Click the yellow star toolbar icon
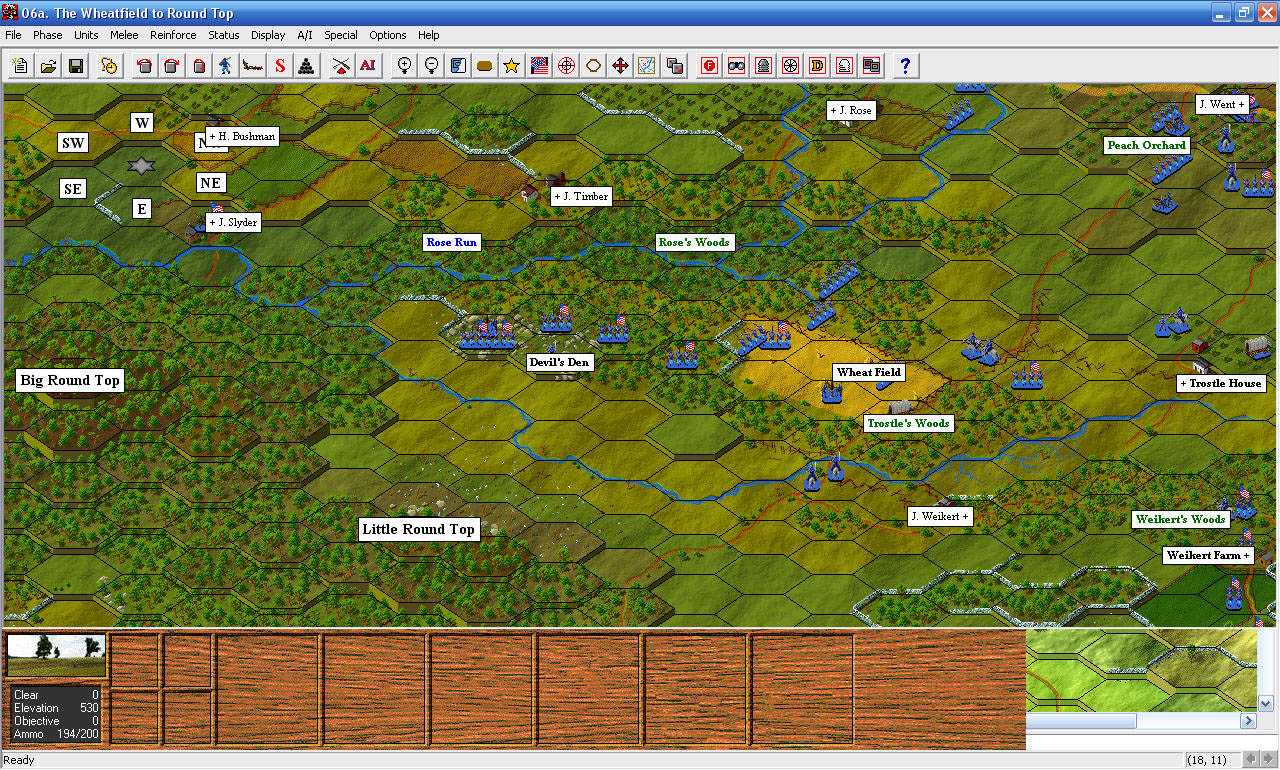 pos(512,66)
